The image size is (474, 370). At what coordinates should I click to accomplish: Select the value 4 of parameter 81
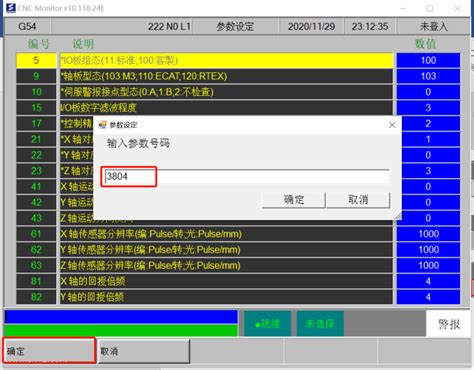pyautogui.click(x=428, y=281)
